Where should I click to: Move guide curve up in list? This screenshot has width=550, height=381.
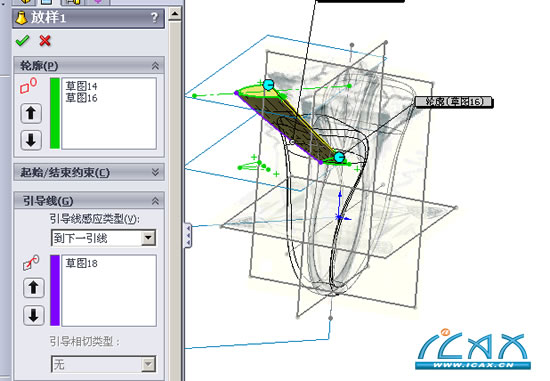34,288
